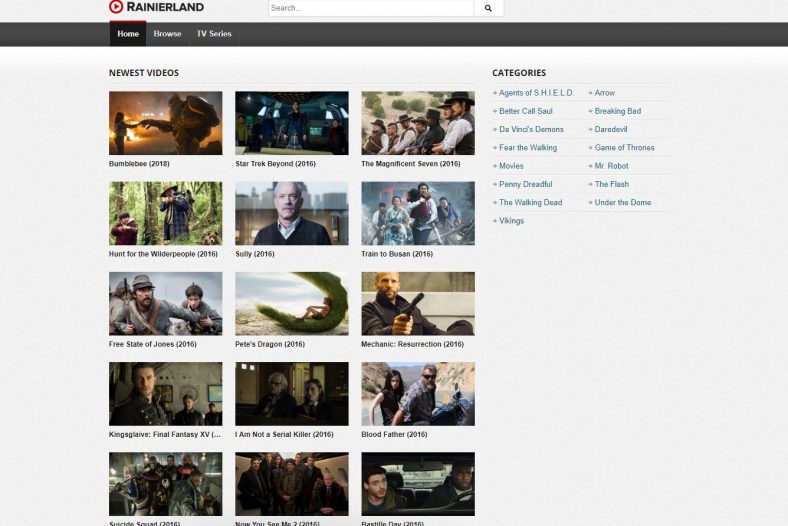Open the Better Call Saul category
Screen dimensions: 788x526
click(526, 111)
